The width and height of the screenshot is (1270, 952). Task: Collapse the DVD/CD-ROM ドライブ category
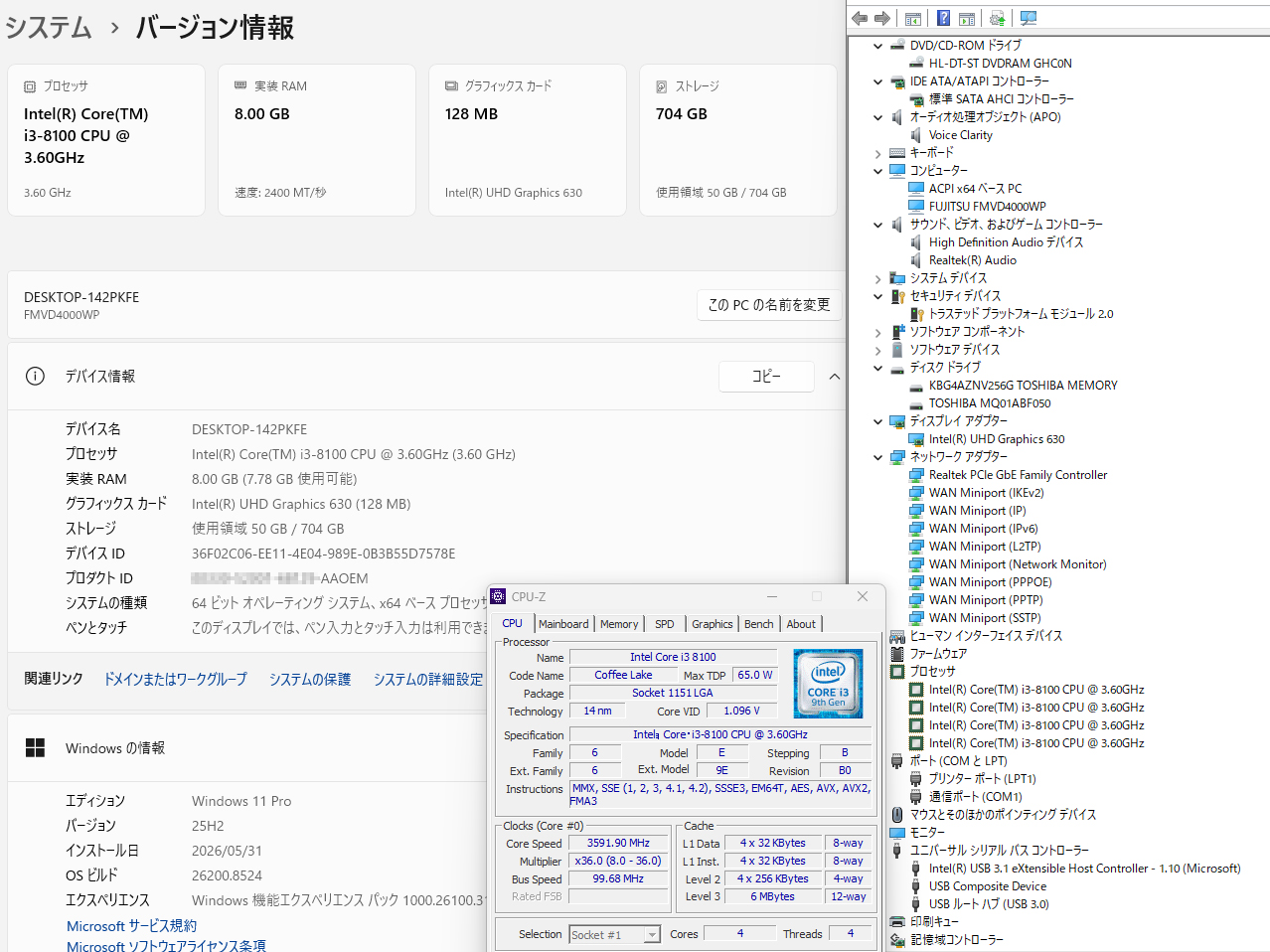click(x=877, y=46)
